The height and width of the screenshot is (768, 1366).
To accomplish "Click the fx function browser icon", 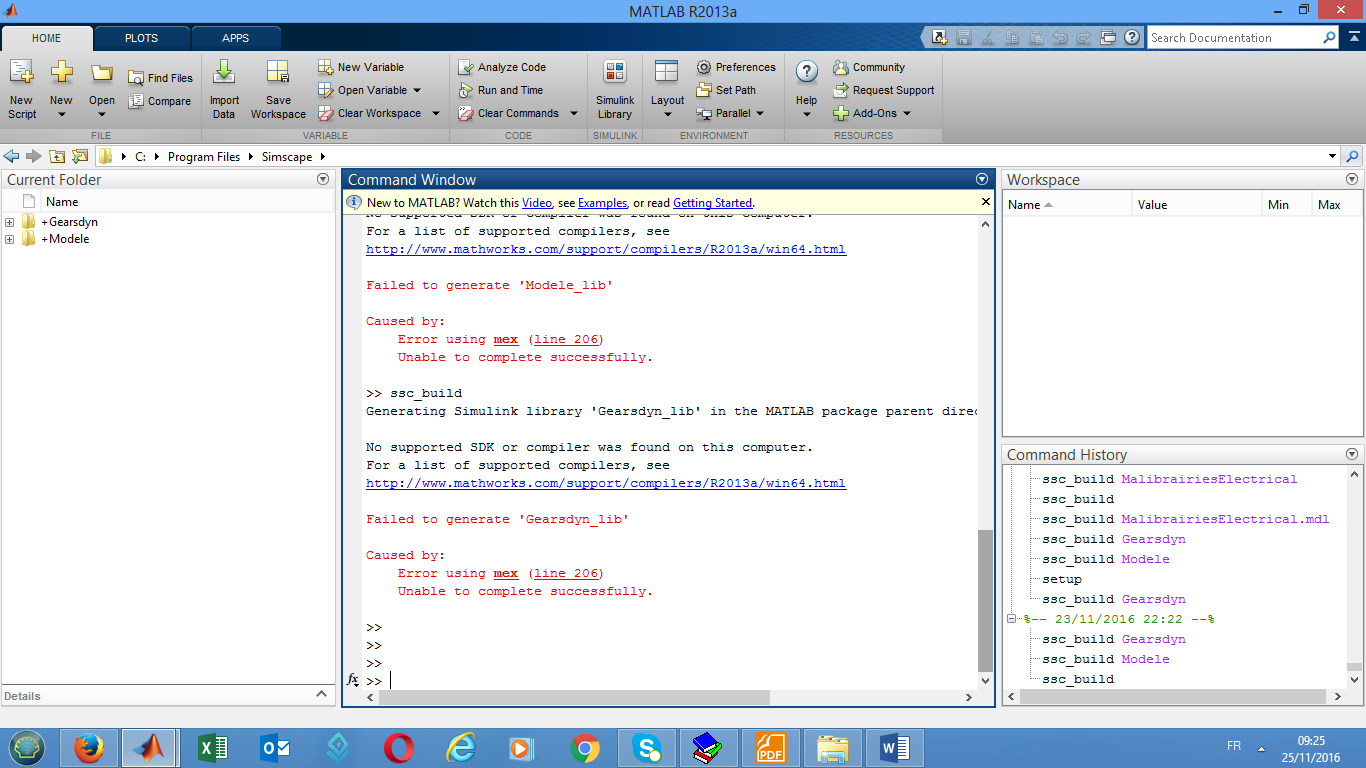I will pos(352,680).
